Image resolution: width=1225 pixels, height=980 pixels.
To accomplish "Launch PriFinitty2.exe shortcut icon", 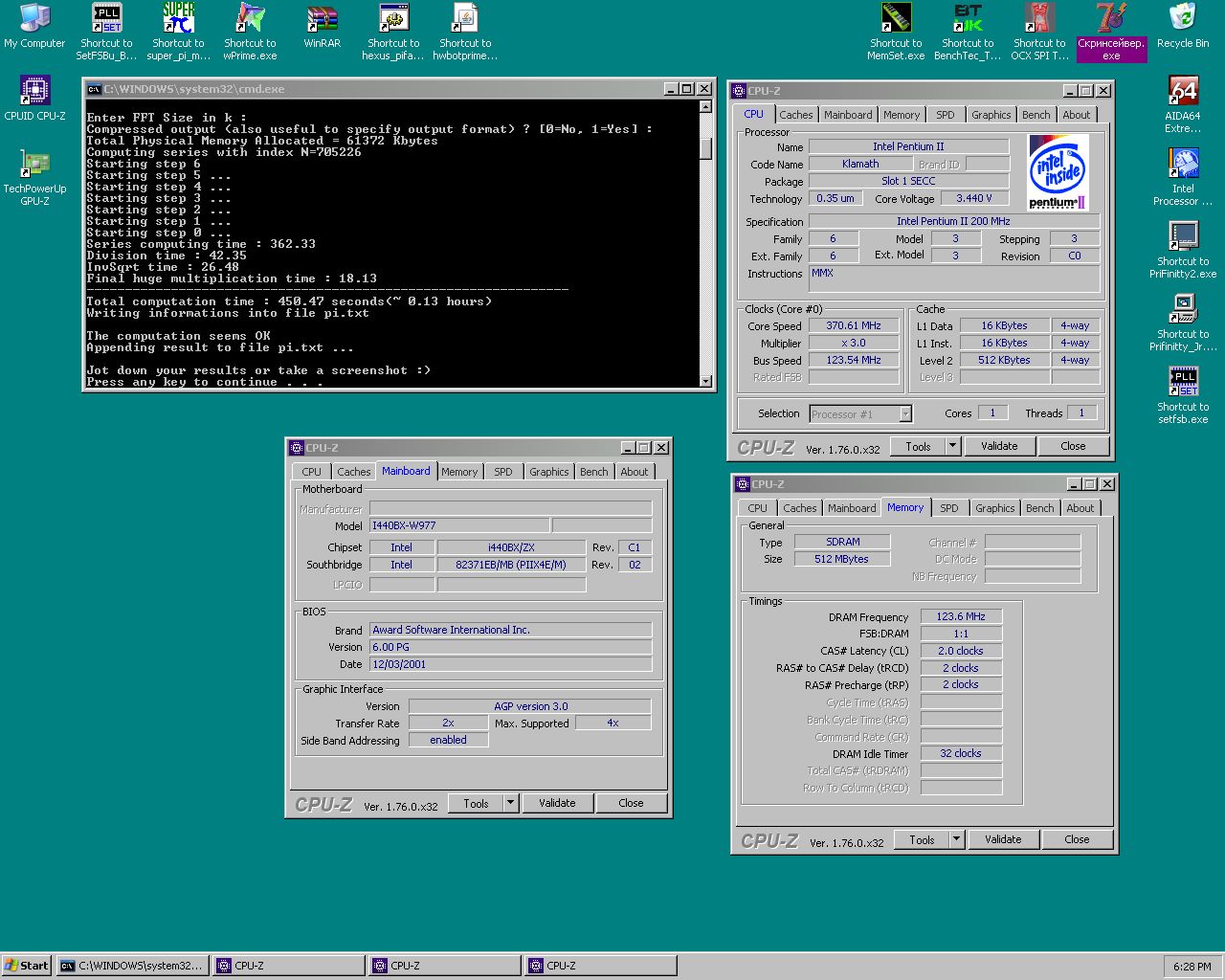I will click(x=1183, y=250).
